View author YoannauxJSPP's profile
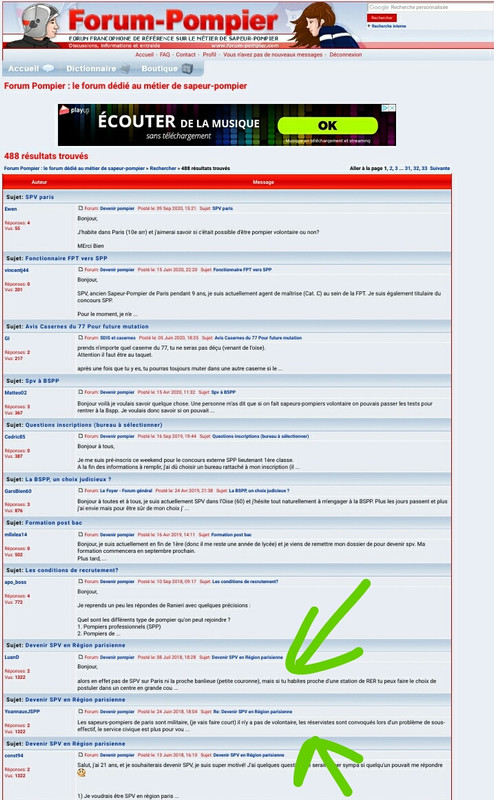 tap(22, 711)
